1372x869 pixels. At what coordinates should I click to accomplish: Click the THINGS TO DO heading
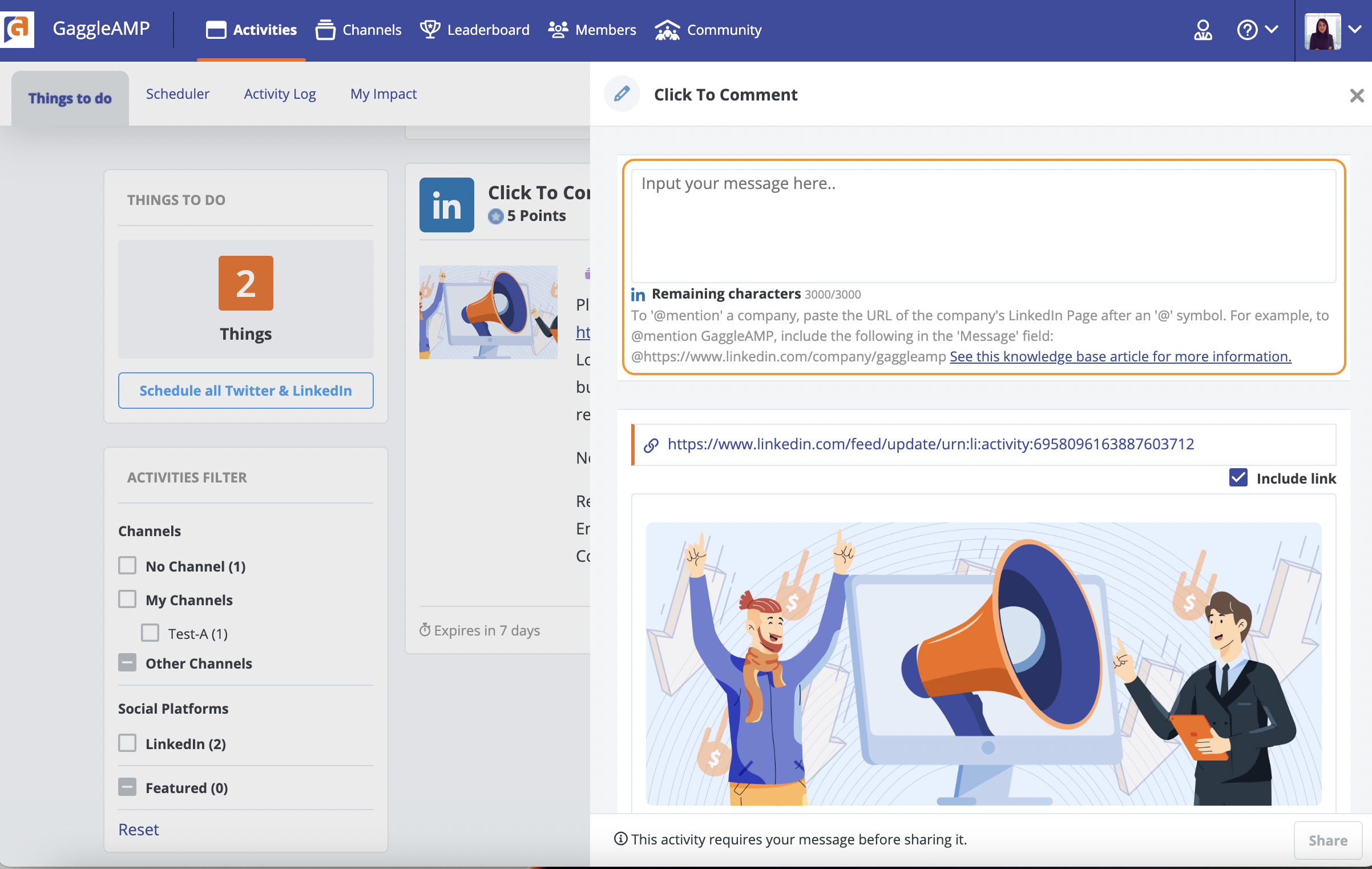(x=176, y=200)
